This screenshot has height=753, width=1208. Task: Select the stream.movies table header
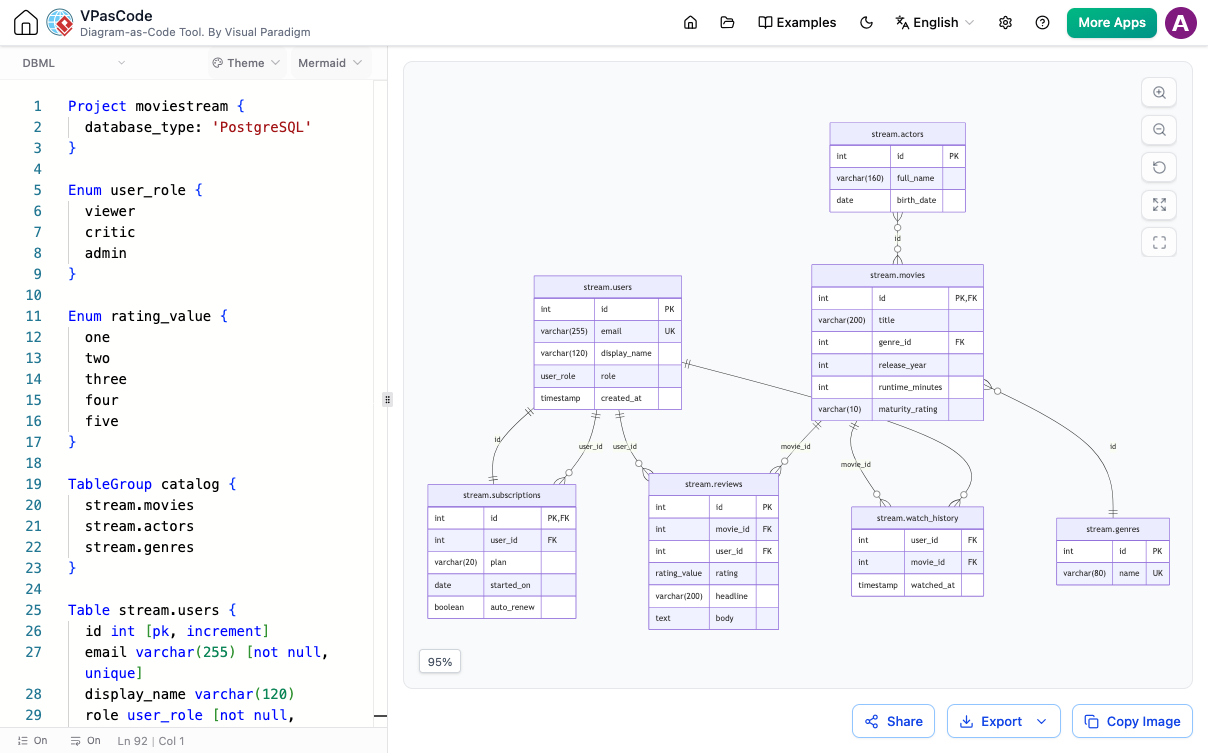[x=897, y=275]
